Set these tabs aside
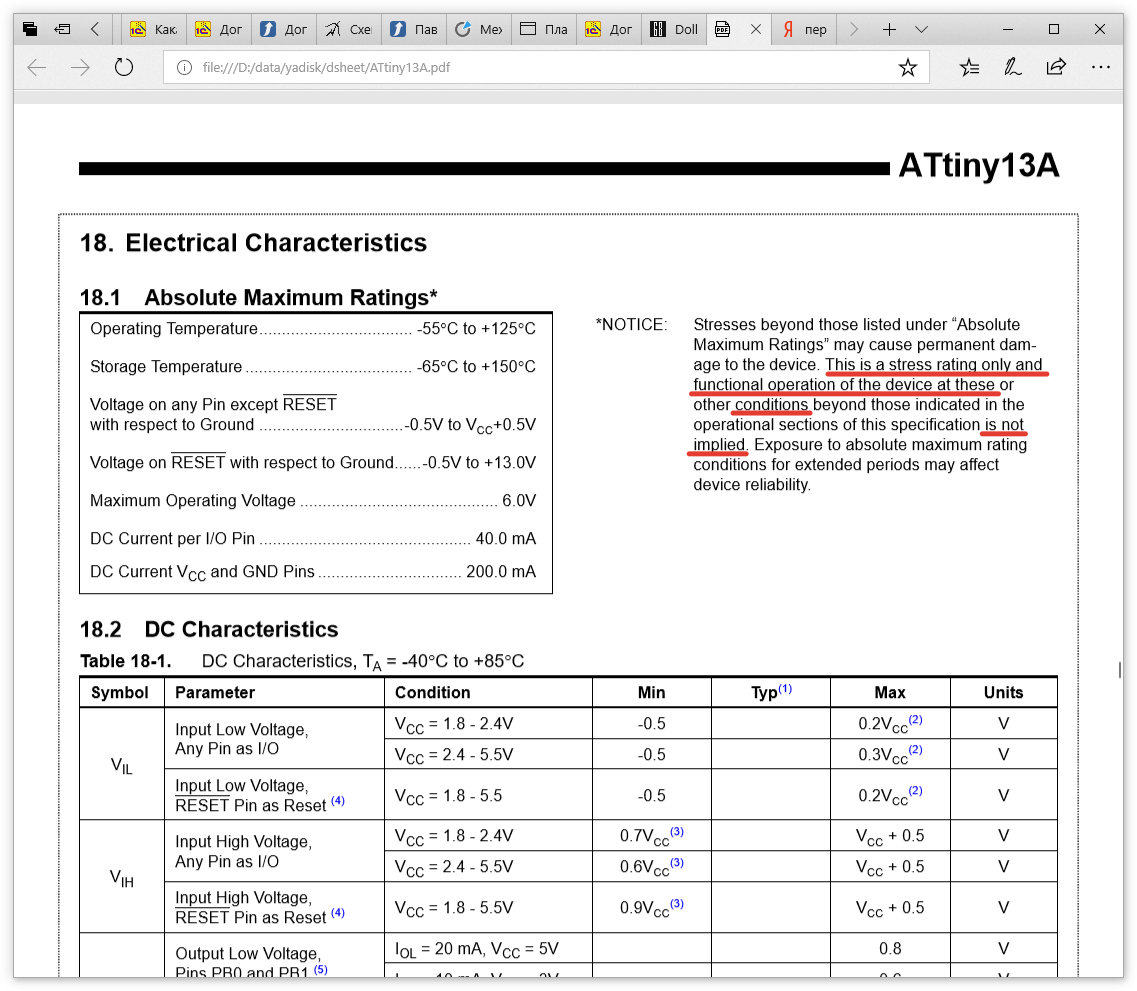The image size is (1137, 991). (x=62, y=29)
